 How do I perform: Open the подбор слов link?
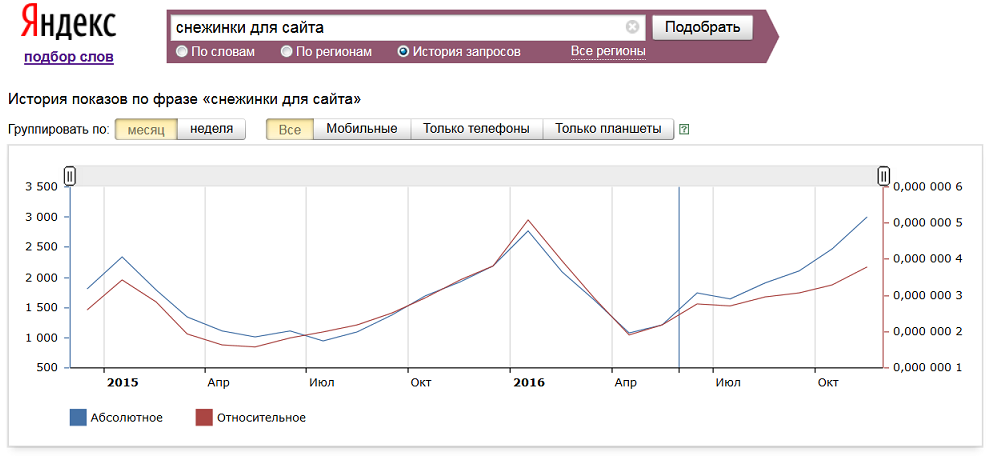69,57
